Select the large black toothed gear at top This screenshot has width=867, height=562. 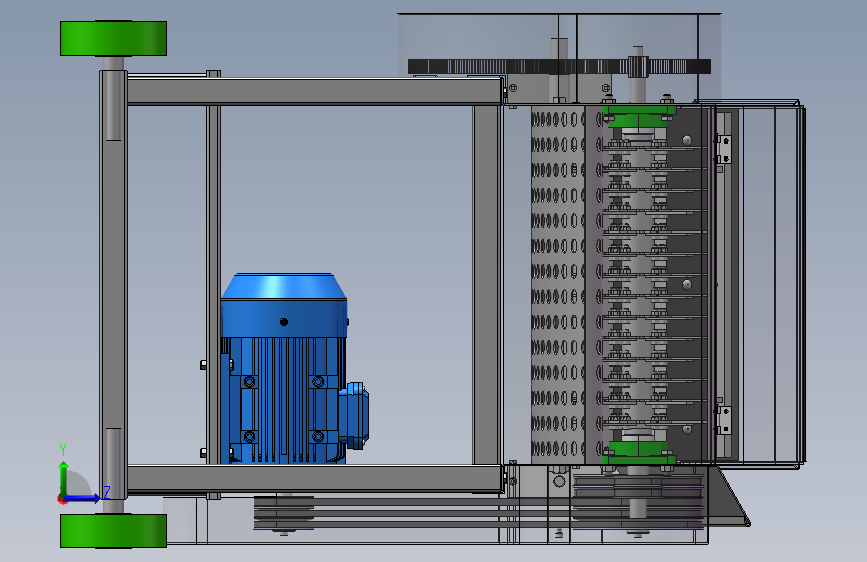(559, 67)
